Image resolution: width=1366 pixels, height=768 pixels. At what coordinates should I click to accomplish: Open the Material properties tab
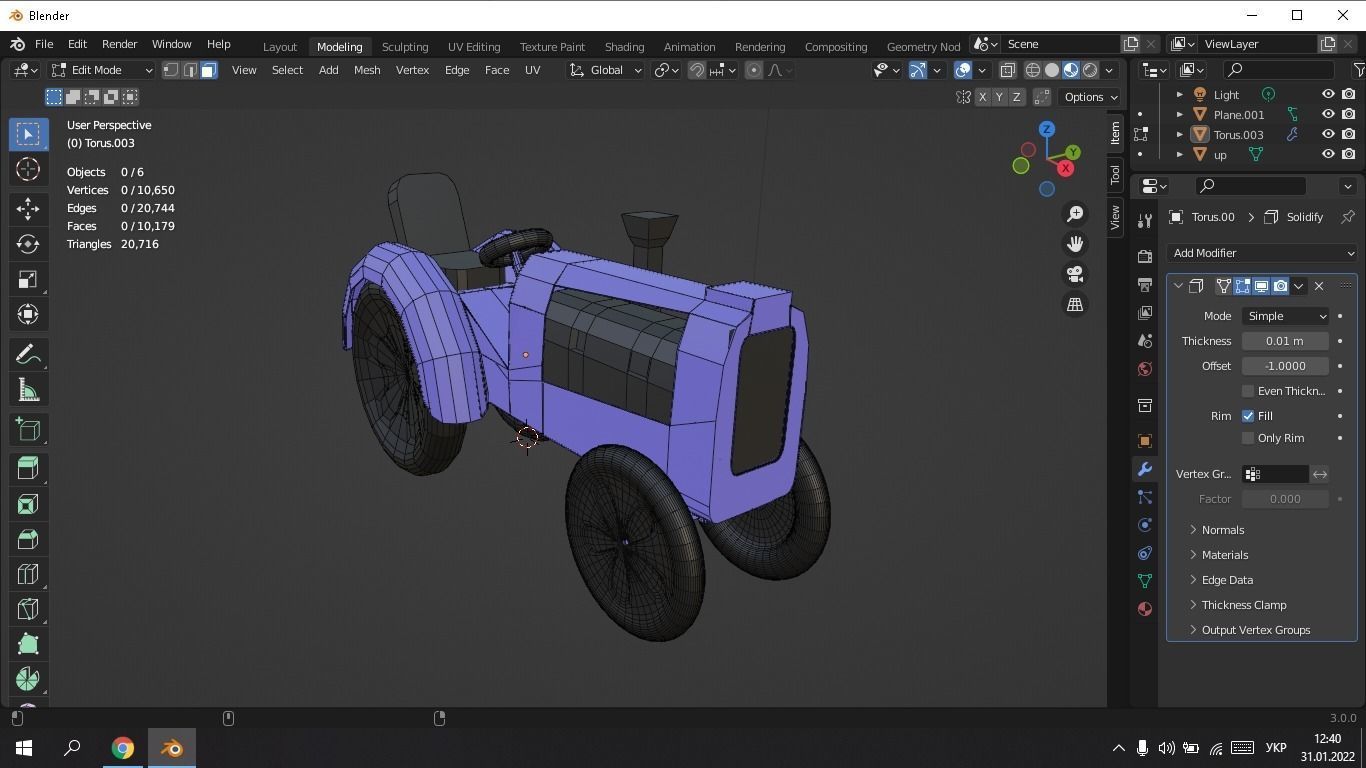click(x=1144, y=609)
